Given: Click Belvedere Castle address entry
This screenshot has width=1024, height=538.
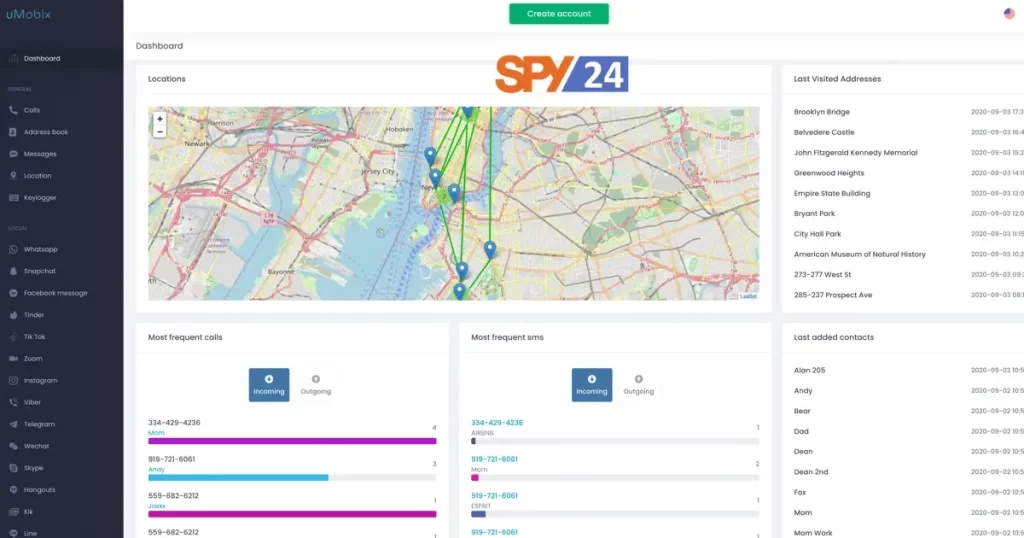Looking at the screenshot, I should pos(824,132).
